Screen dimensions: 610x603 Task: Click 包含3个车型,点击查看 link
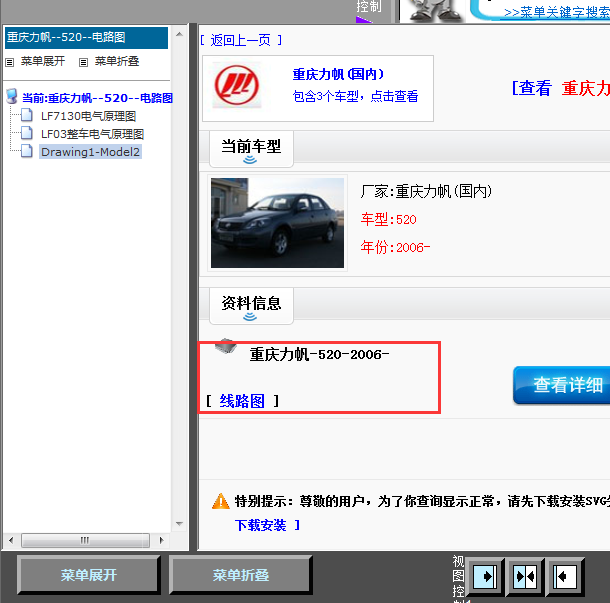click(x=355, y=96)
